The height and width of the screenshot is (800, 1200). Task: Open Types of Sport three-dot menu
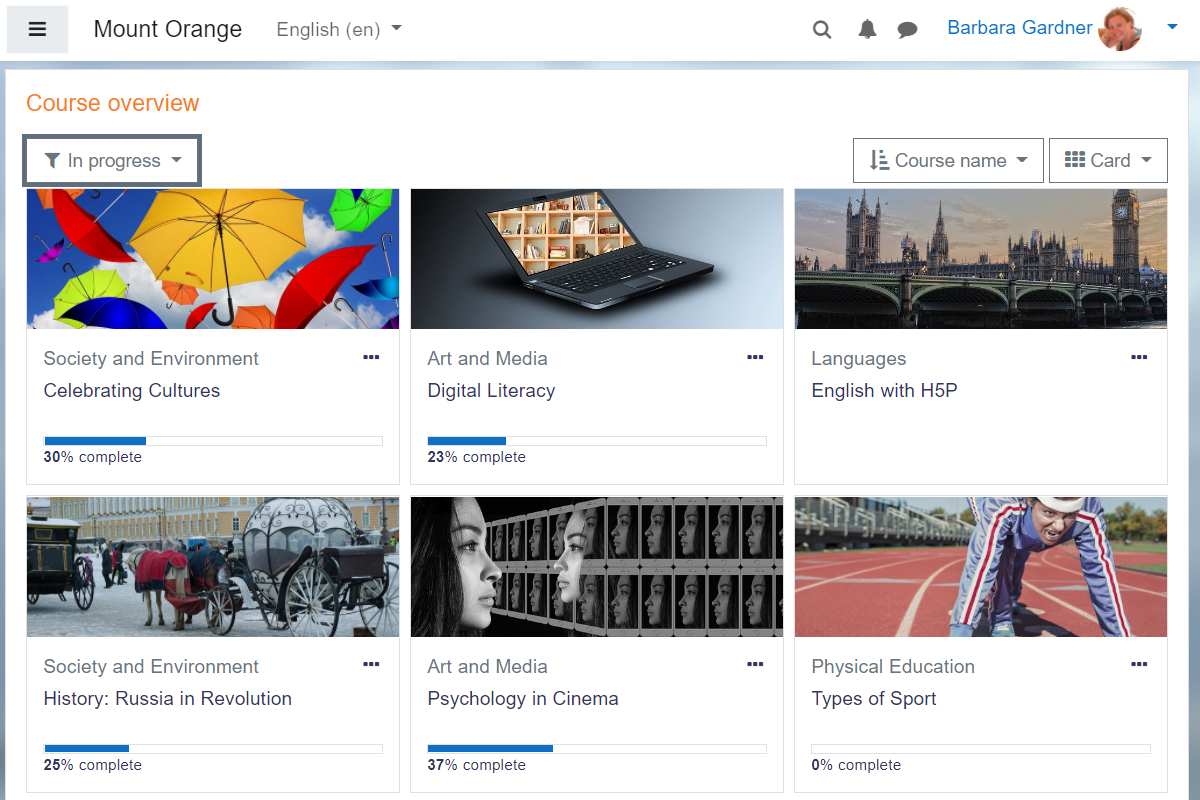pyautogui.click(x=1139, y=664)
